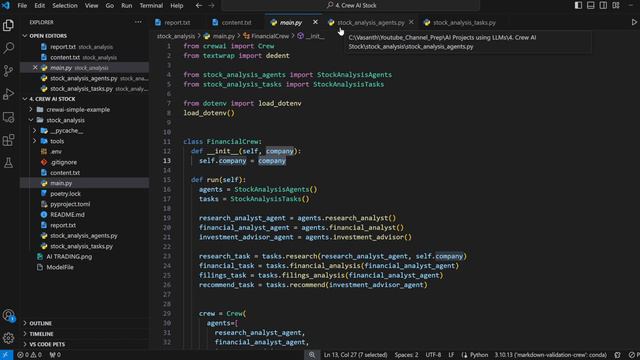The image size is (640, 360).
Task: Switch to the content.txt tab
Action: pyautogui.click(x=237, y=22)
